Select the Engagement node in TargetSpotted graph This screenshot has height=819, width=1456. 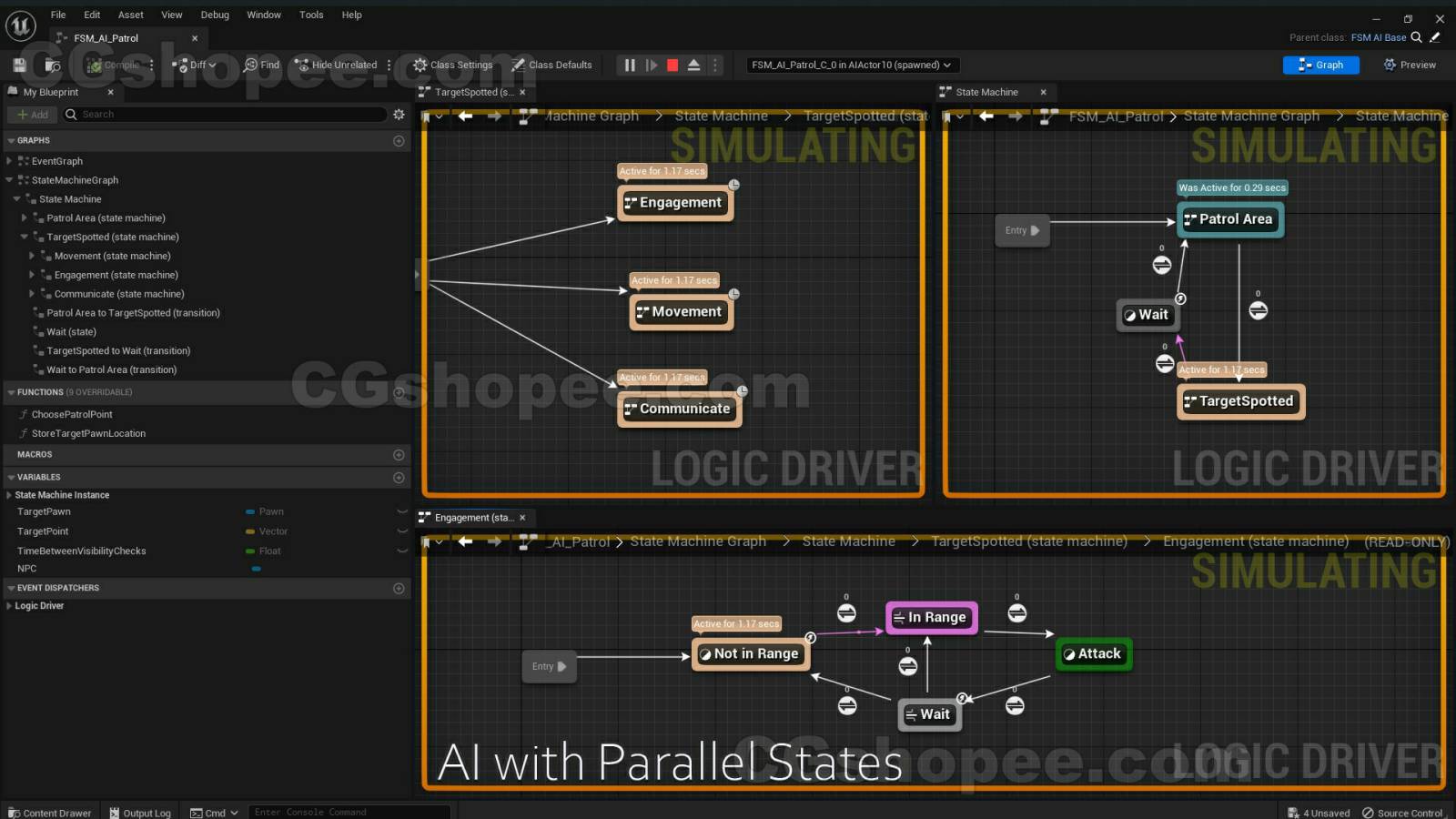tap(674, 202)
